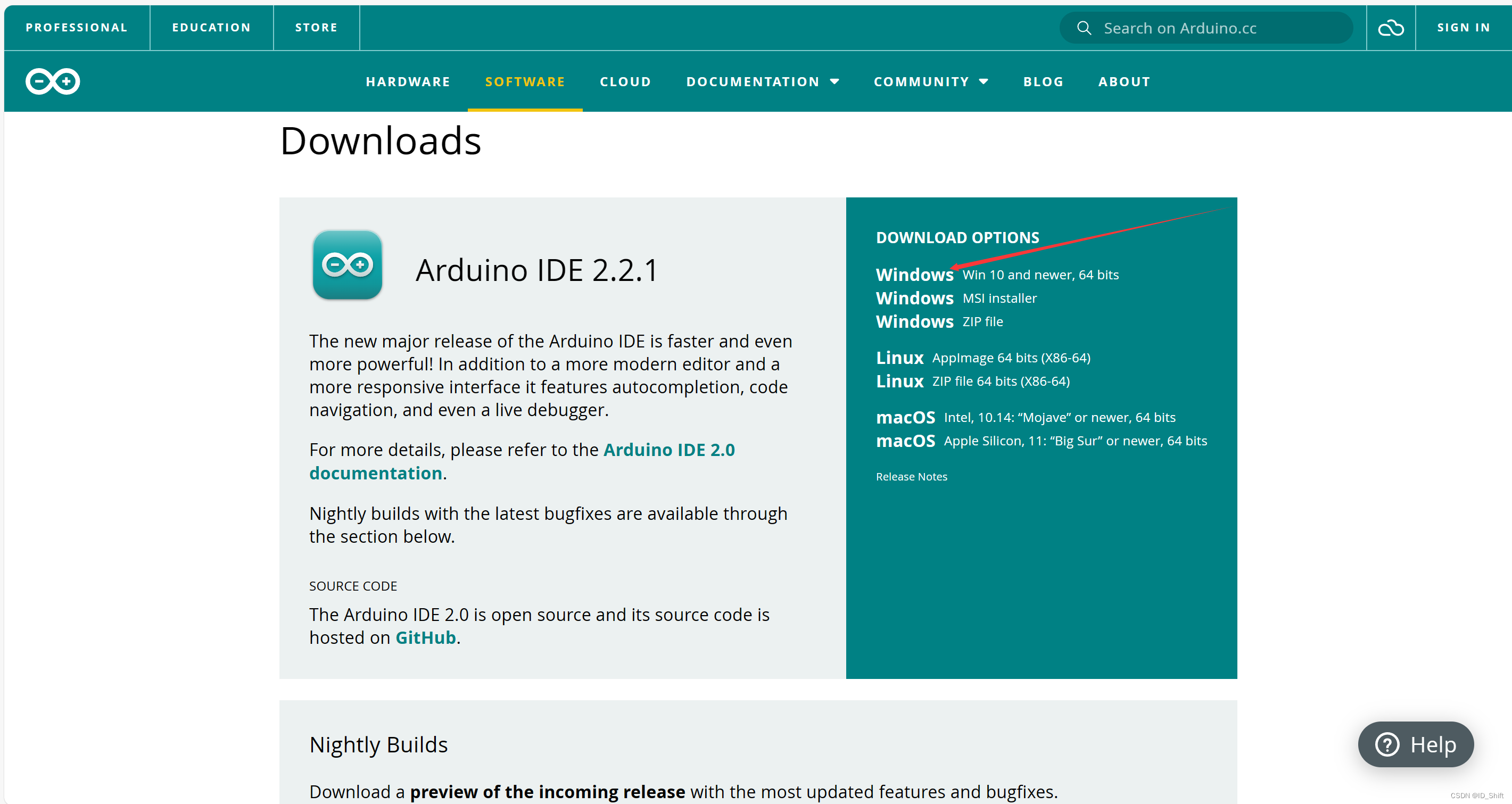
Task: Open the Cloud navigation item
Action: [625, 81]
